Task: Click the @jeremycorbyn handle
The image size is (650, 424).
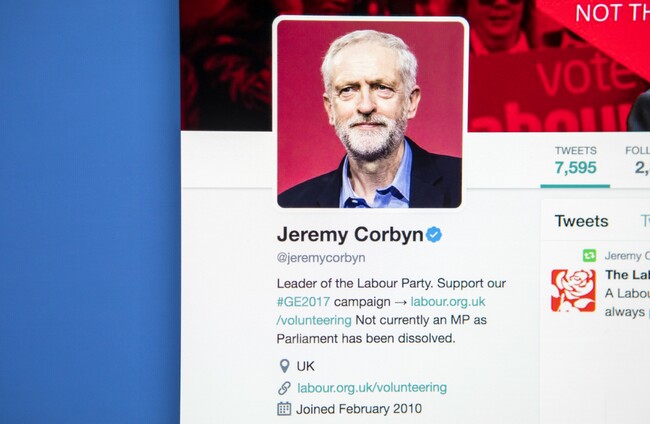Action: 321,257
